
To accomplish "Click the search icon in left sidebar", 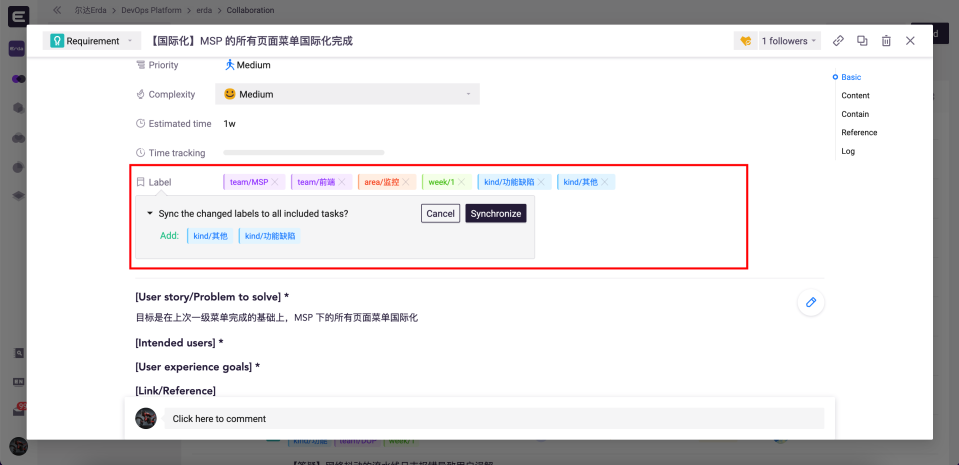I will coord(18,353).
